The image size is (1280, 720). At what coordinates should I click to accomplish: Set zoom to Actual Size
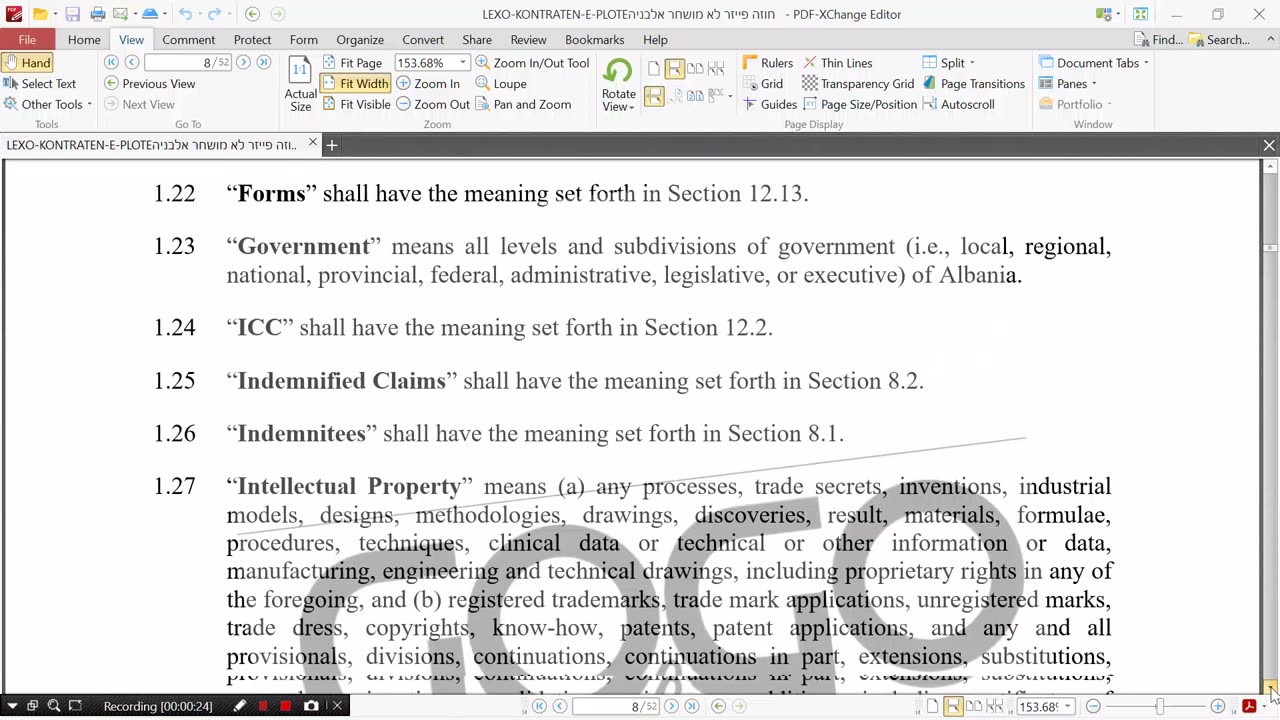coord(300,84)
